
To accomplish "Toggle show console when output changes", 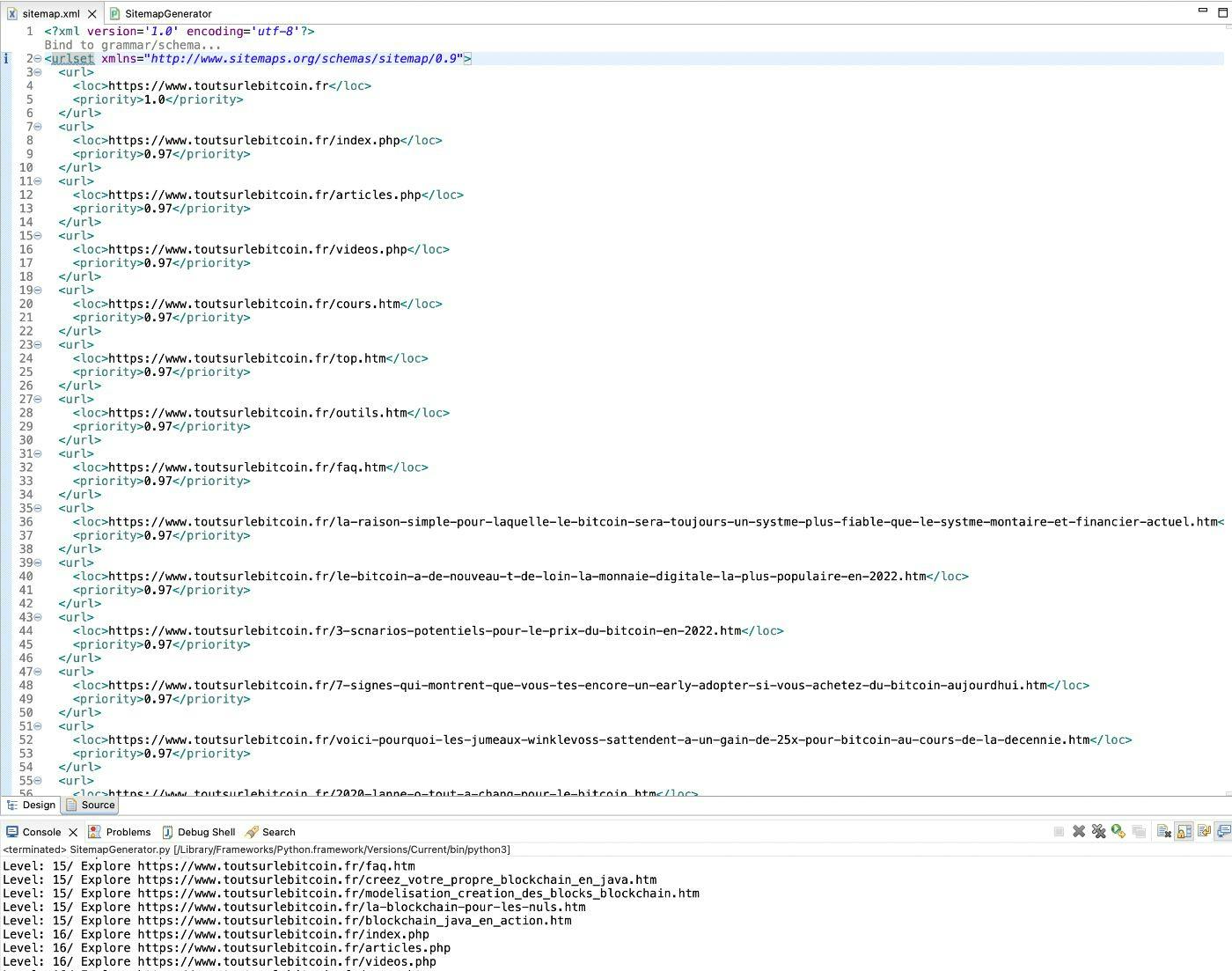I will point(1223,832).
